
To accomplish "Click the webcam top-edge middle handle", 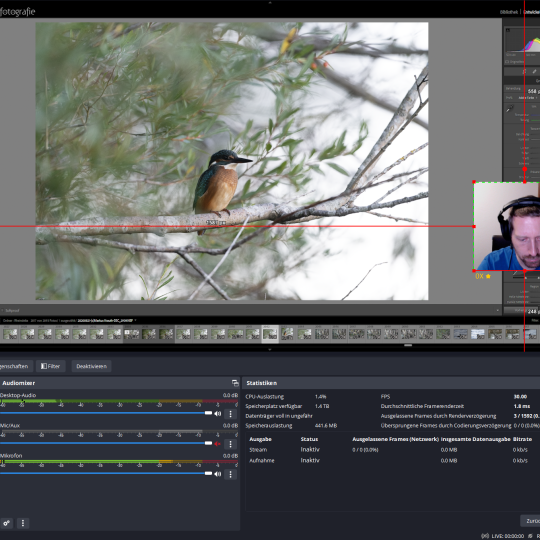I will point(525,182).
